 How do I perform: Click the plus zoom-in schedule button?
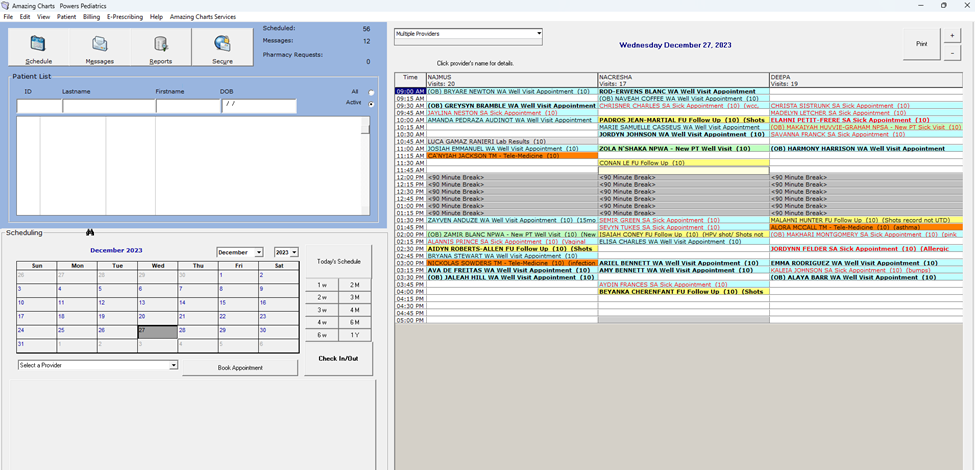[952, 35]
